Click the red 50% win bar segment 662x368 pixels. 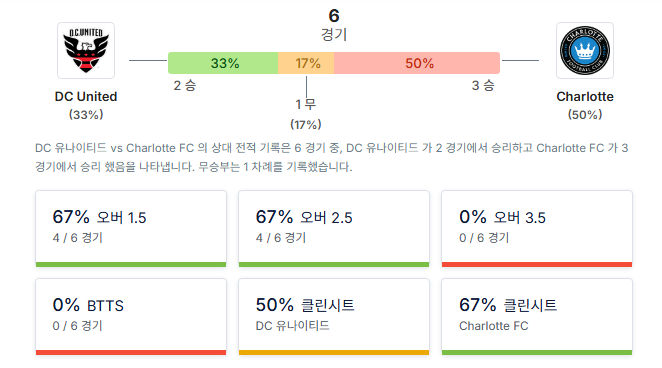pos(417,63)
